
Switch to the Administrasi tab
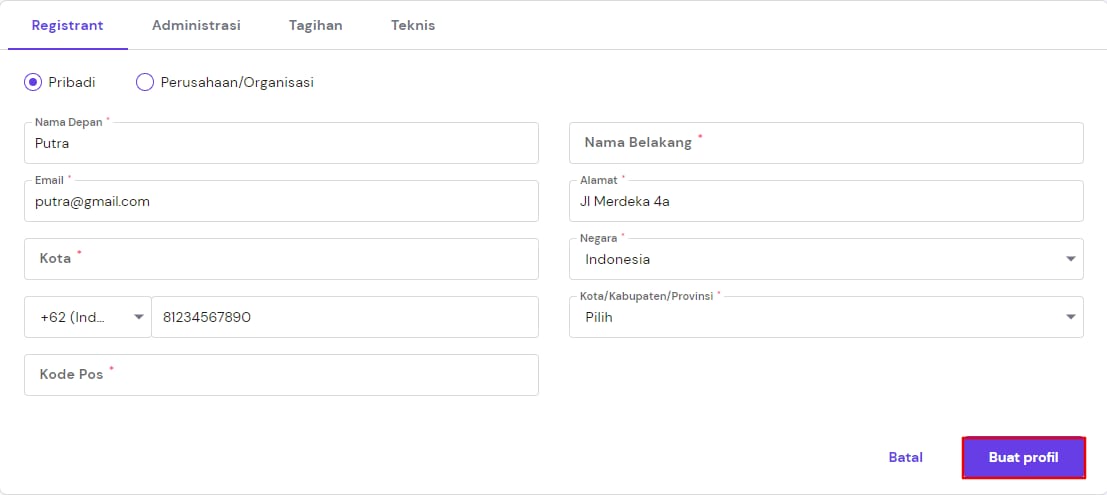pos(196,25)
